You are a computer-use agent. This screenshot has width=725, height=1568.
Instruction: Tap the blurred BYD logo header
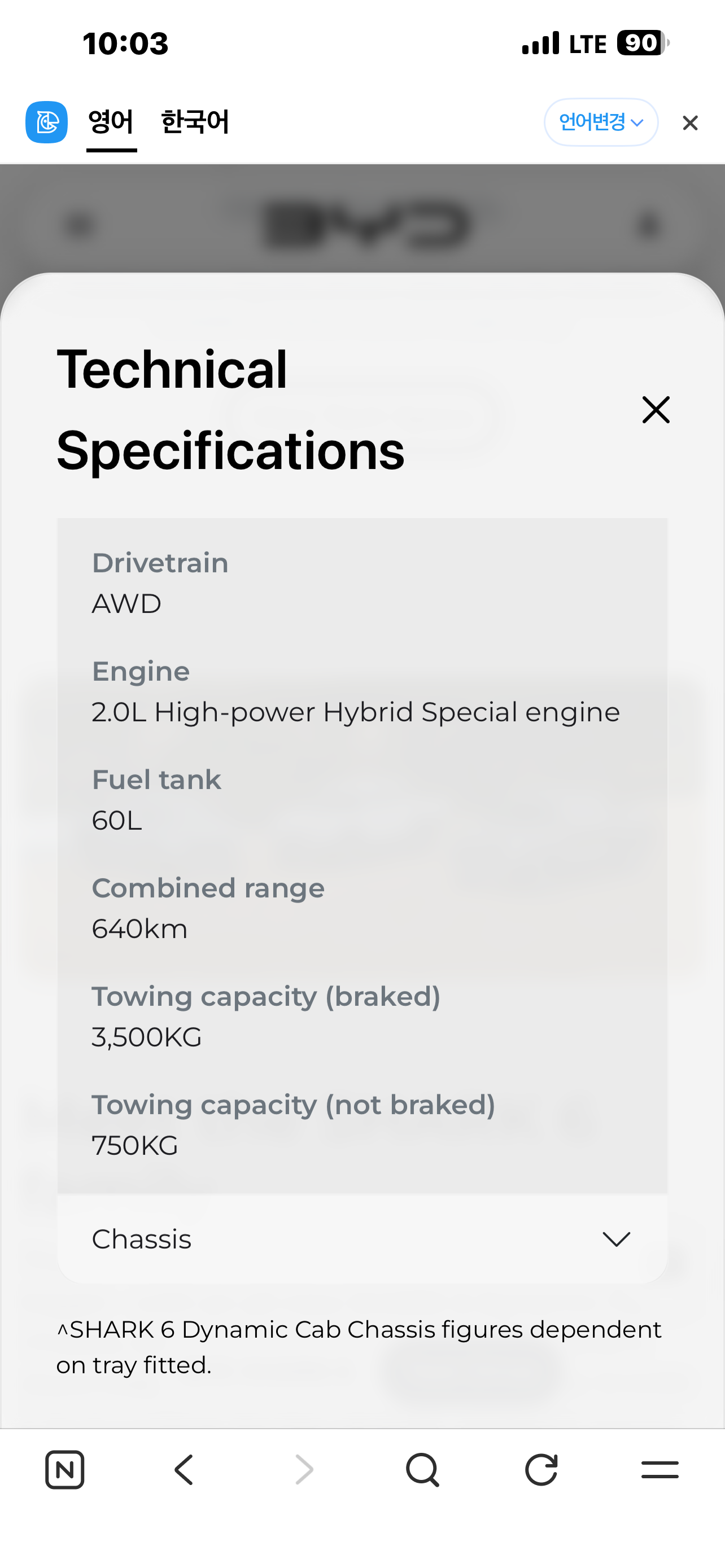pos(368,225)
